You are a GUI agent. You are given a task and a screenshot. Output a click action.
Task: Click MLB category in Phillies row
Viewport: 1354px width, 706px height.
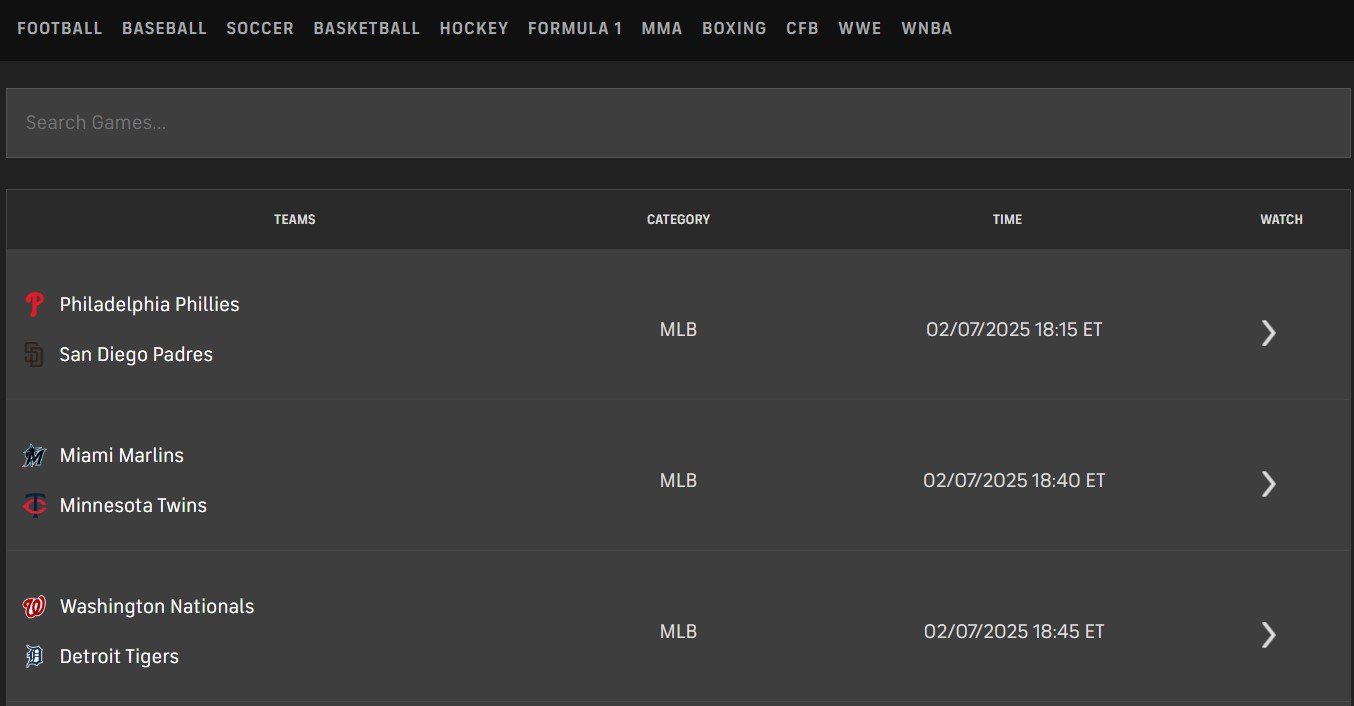678,329
